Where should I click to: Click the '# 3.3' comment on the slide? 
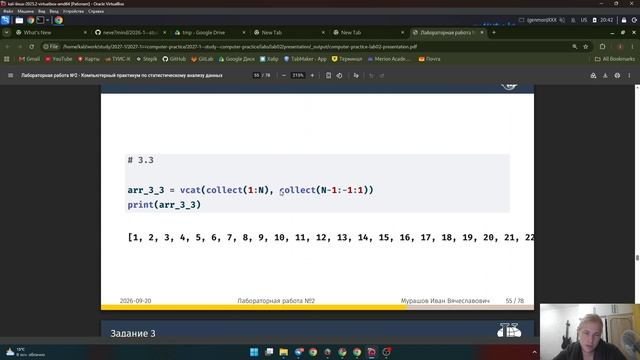coord(140,160)
